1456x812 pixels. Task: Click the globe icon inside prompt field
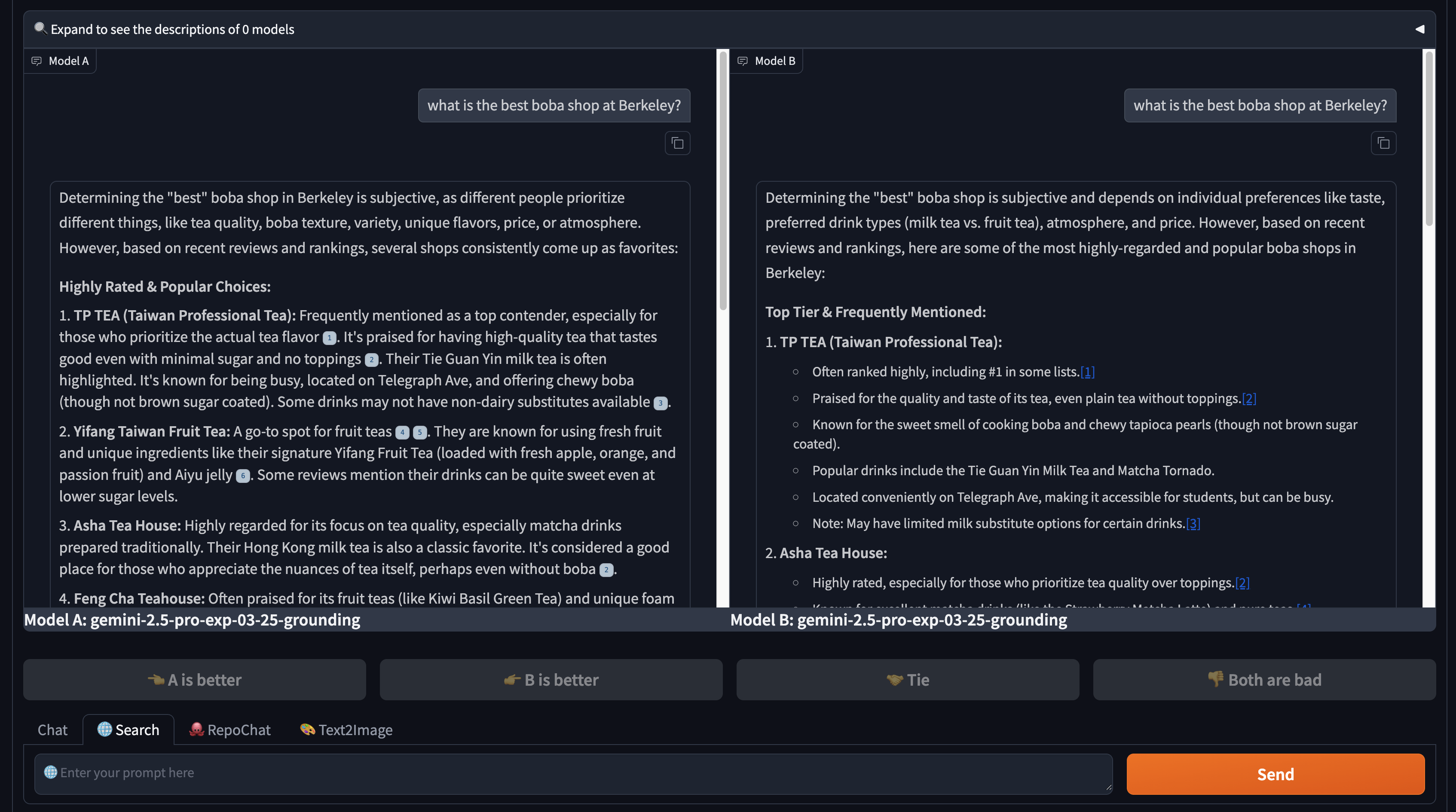51,772
